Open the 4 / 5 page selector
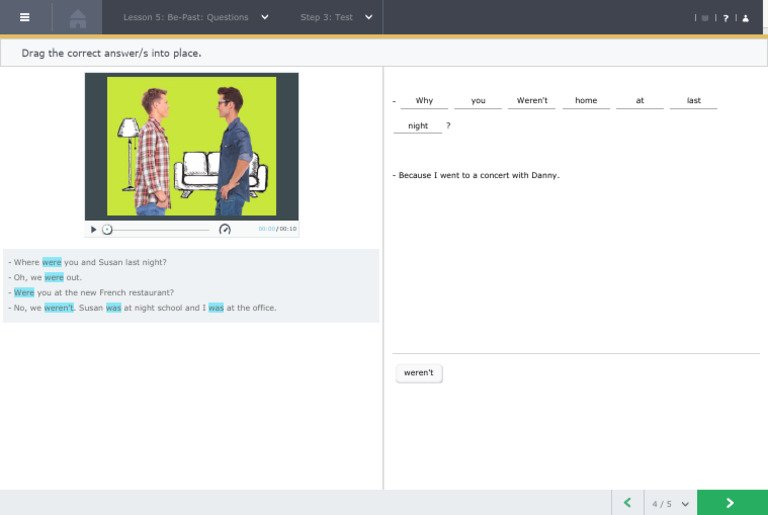This screenshot has height=515, width=768. coord(670,503)
